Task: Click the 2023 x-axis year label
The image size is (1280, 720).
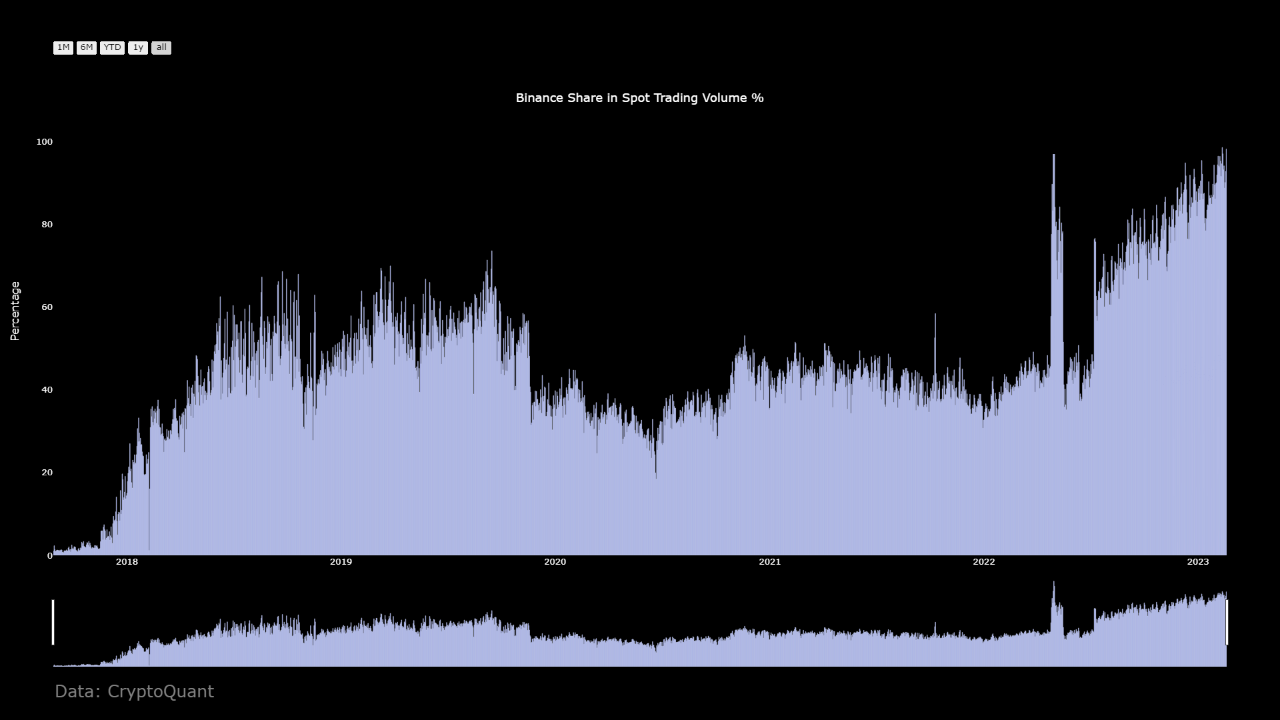Action: [1198, 562]
